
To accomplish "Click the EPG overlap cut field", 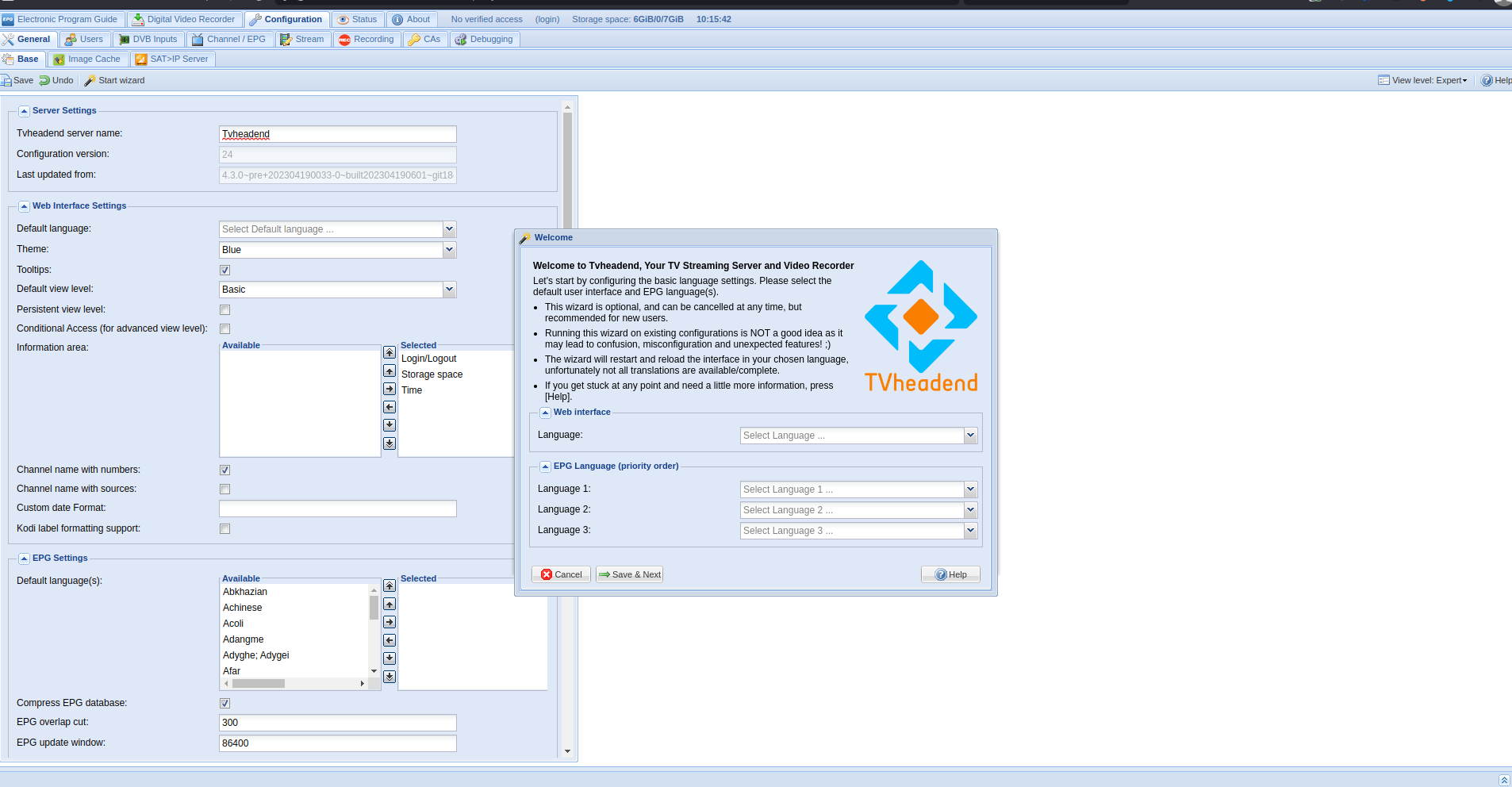I will click(x=338, y=723).
